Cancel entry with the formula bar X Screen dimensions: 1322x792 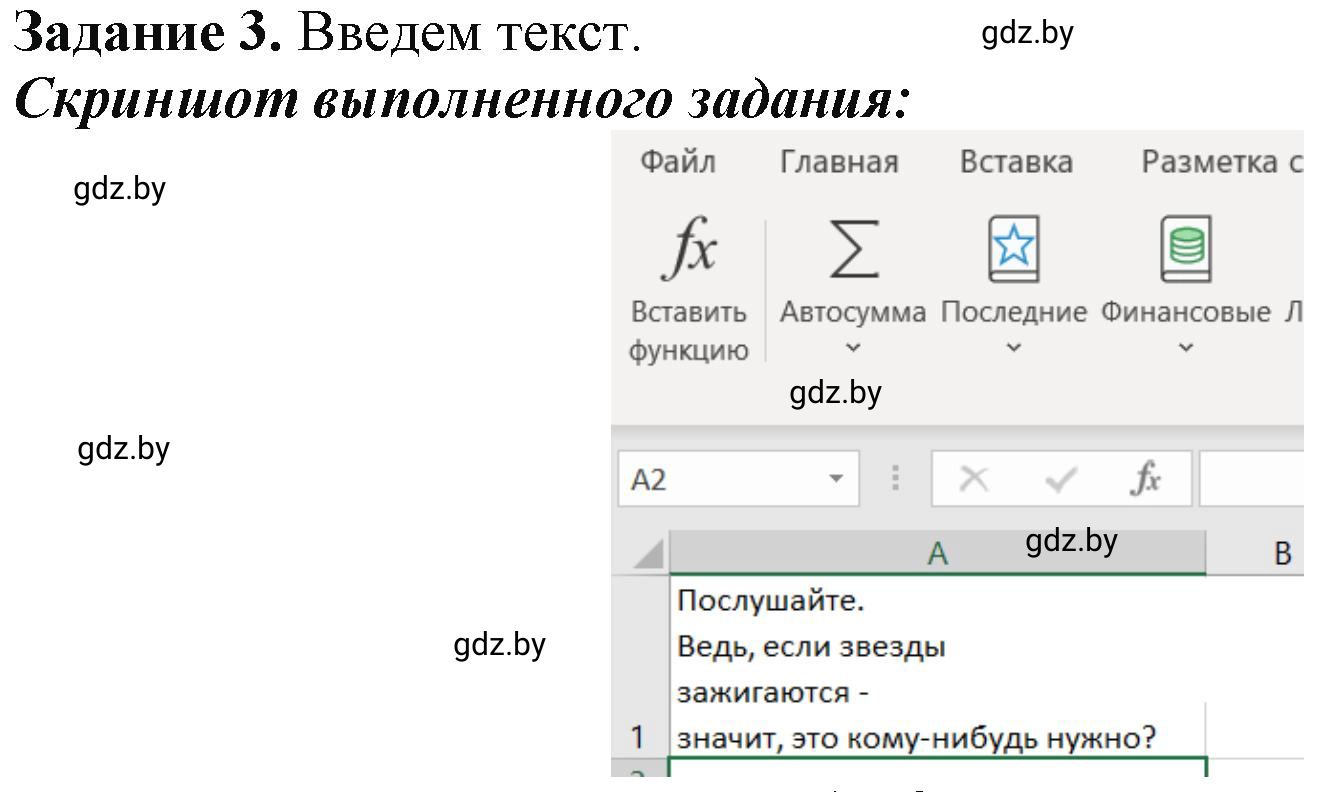coord(973,481)
